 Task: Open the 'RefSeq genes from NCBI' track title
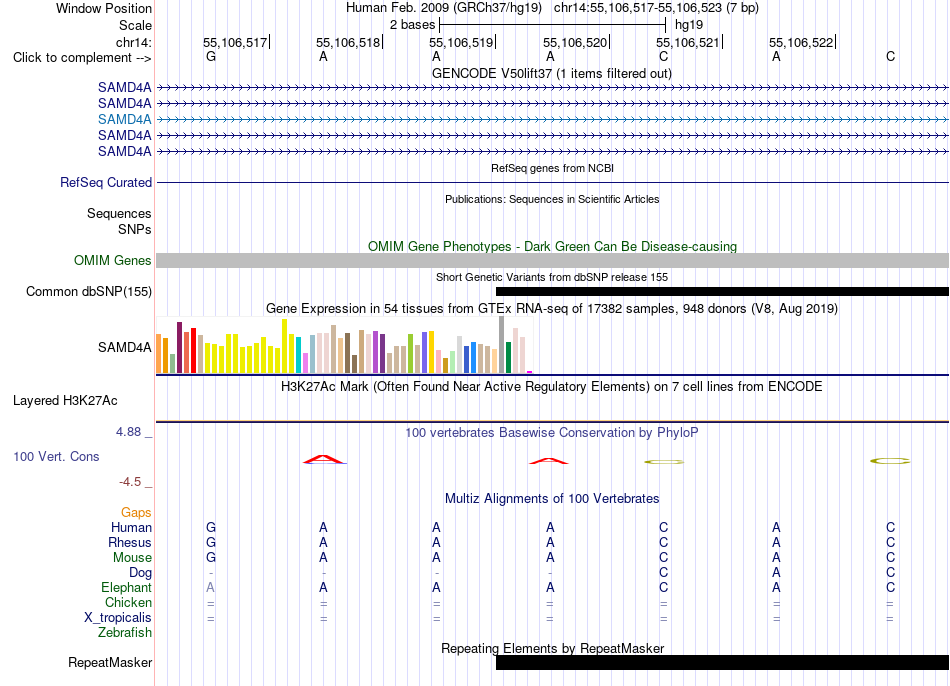[552, 168]
